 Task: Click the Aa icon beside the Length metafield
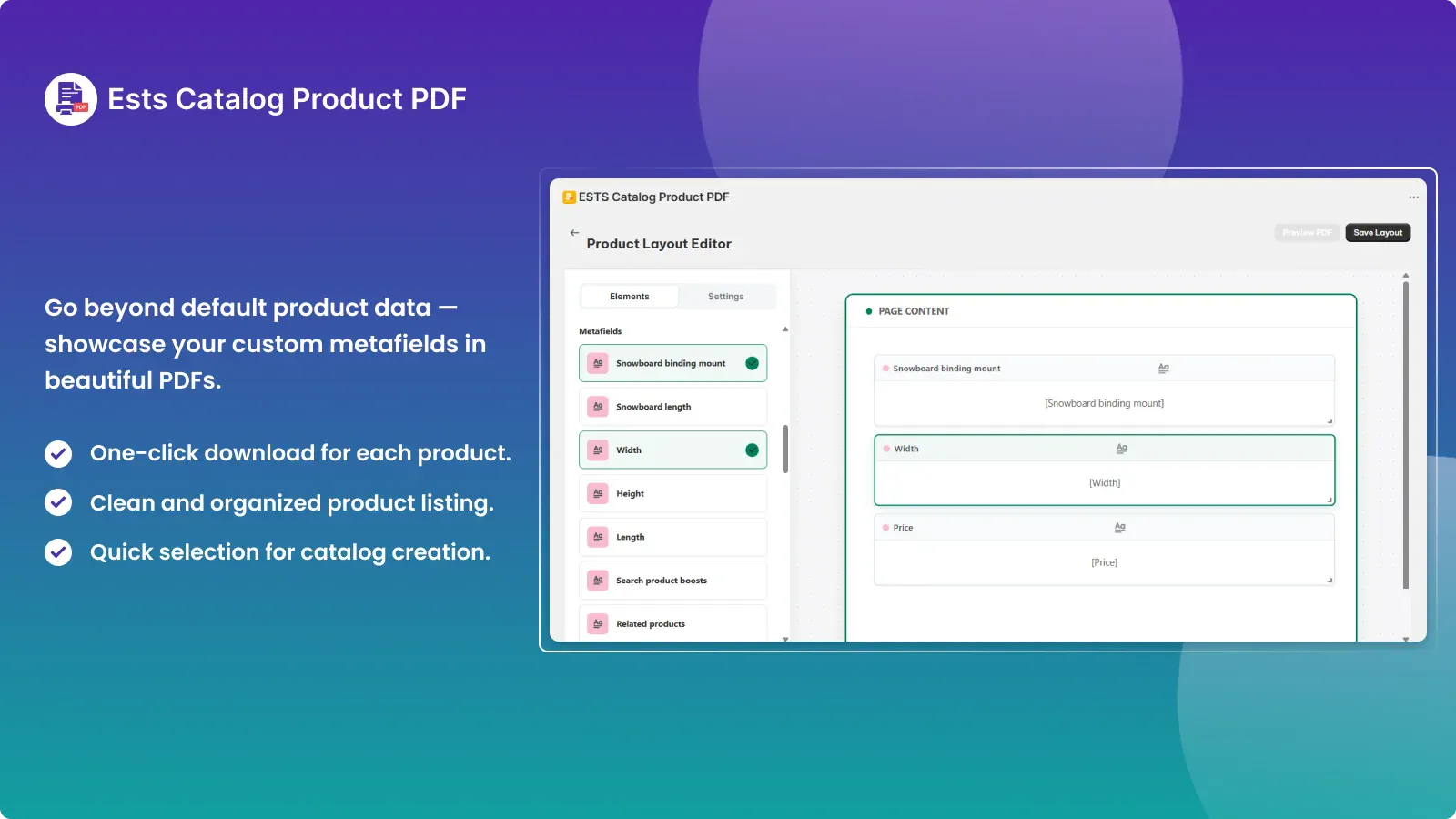[x=598, y=537]
